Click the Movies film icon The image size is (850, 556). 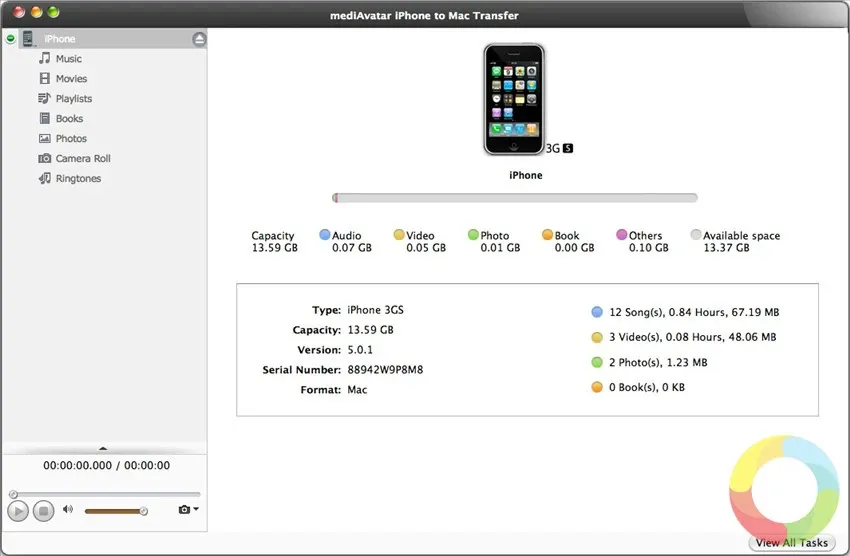44,79
